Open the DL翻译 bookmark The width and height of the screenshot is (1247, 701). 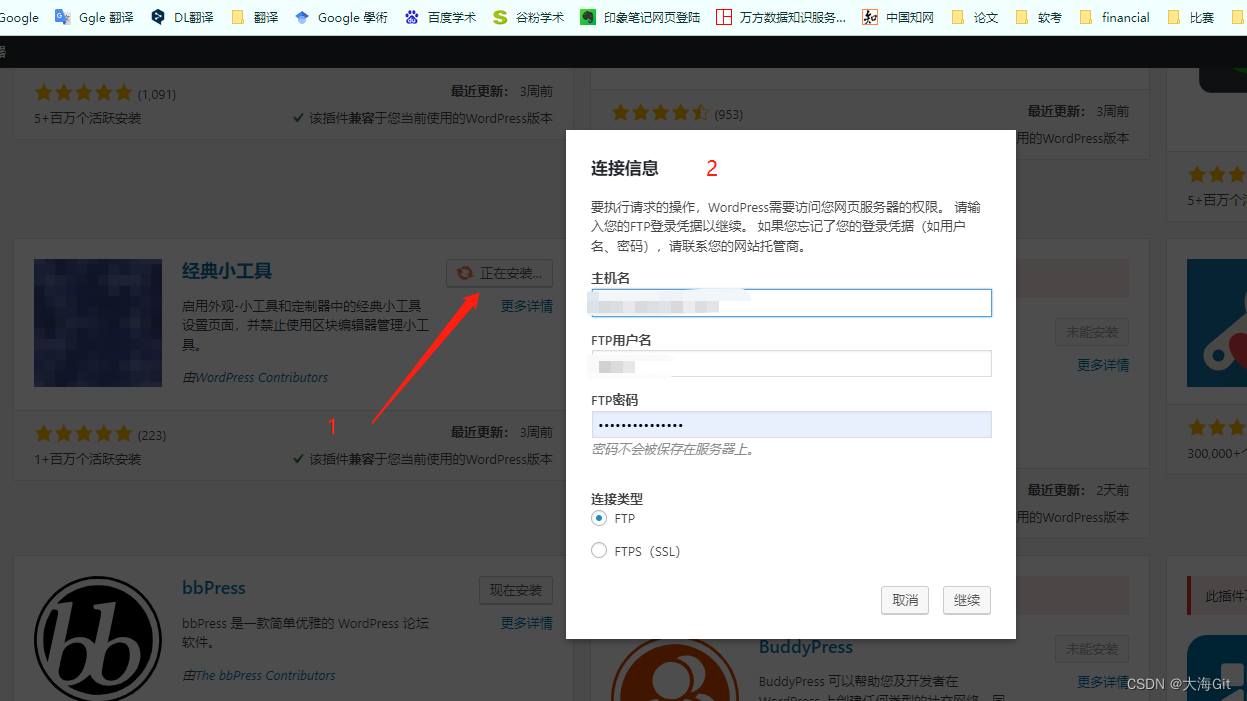(x=182, y=17)
